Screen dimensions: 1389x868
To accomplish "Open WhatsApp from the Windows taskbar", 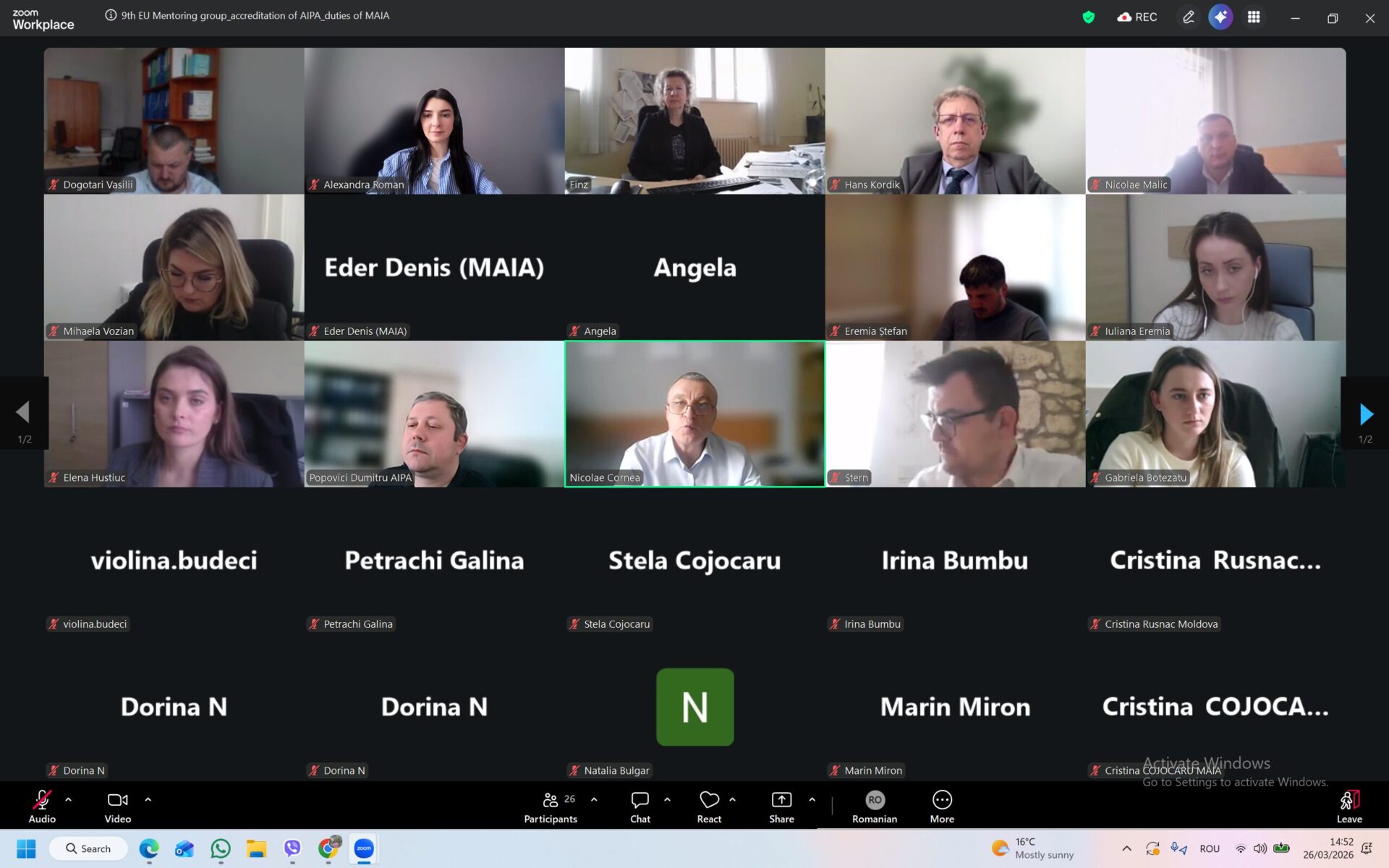I will (x=221, y=848).
